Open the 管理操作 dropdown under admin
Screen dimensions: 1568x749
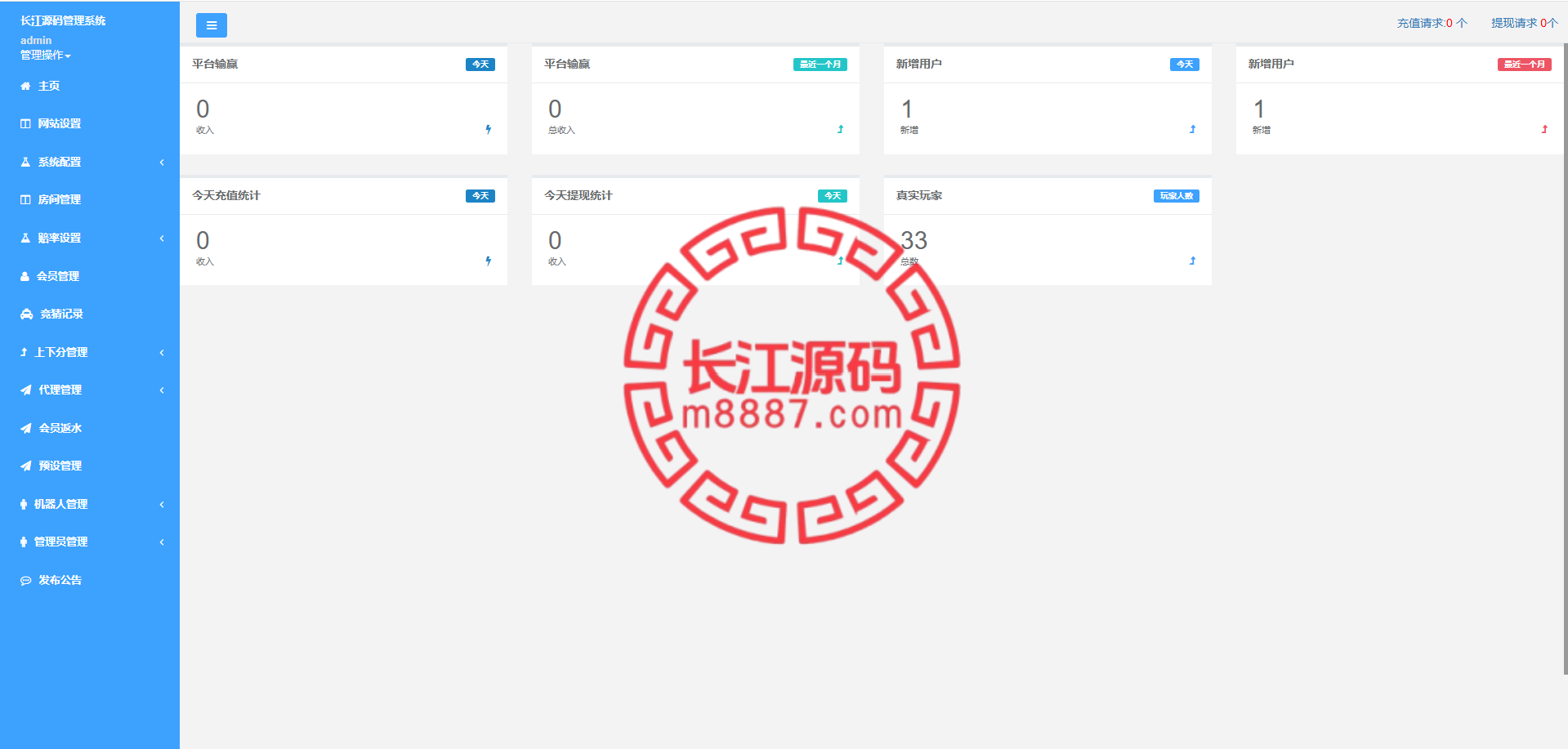click(x=46, y=55)
